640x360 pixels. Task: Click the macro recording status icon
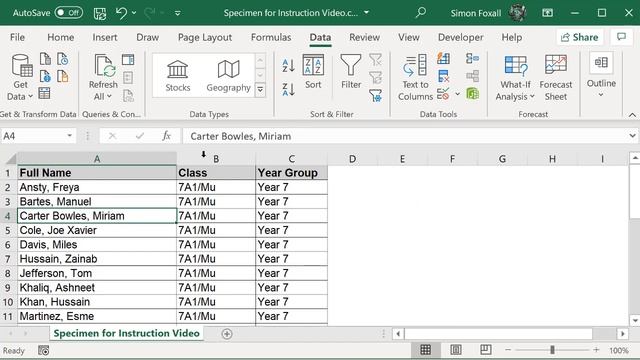click(x=43, y=350)
